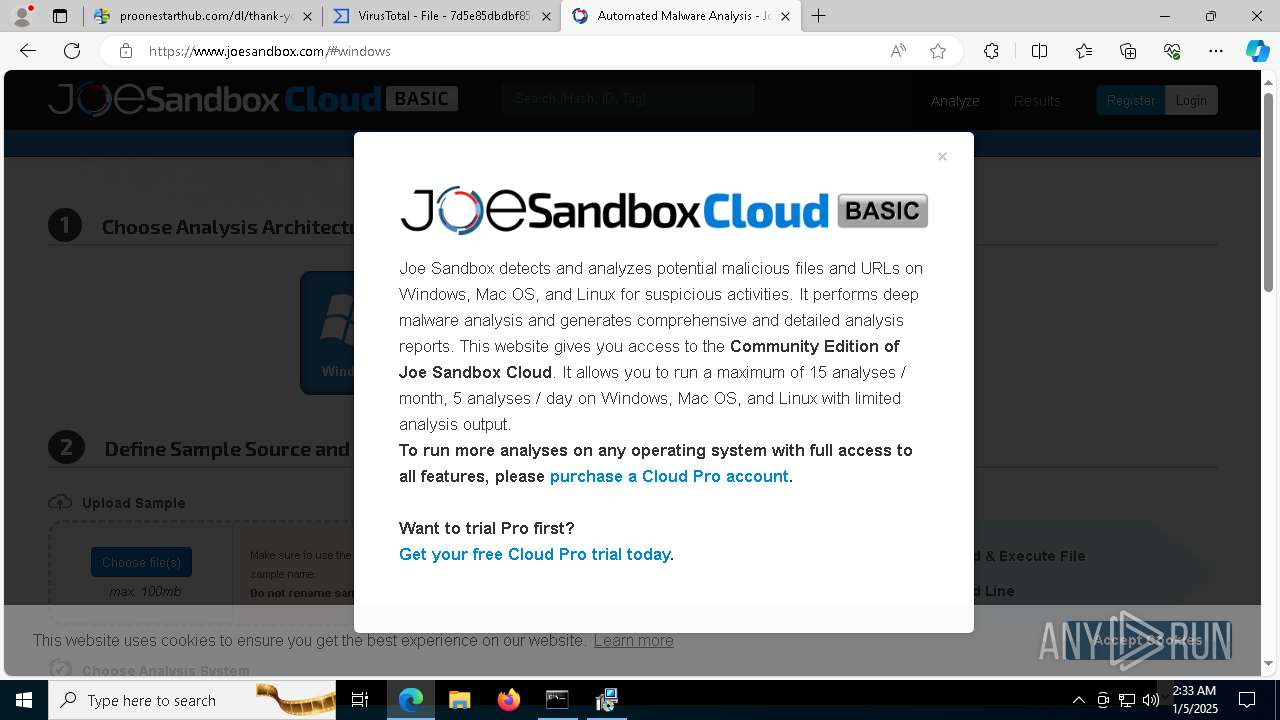Open the Analyze menu item
1280x720 pixels.
(955, 101)
